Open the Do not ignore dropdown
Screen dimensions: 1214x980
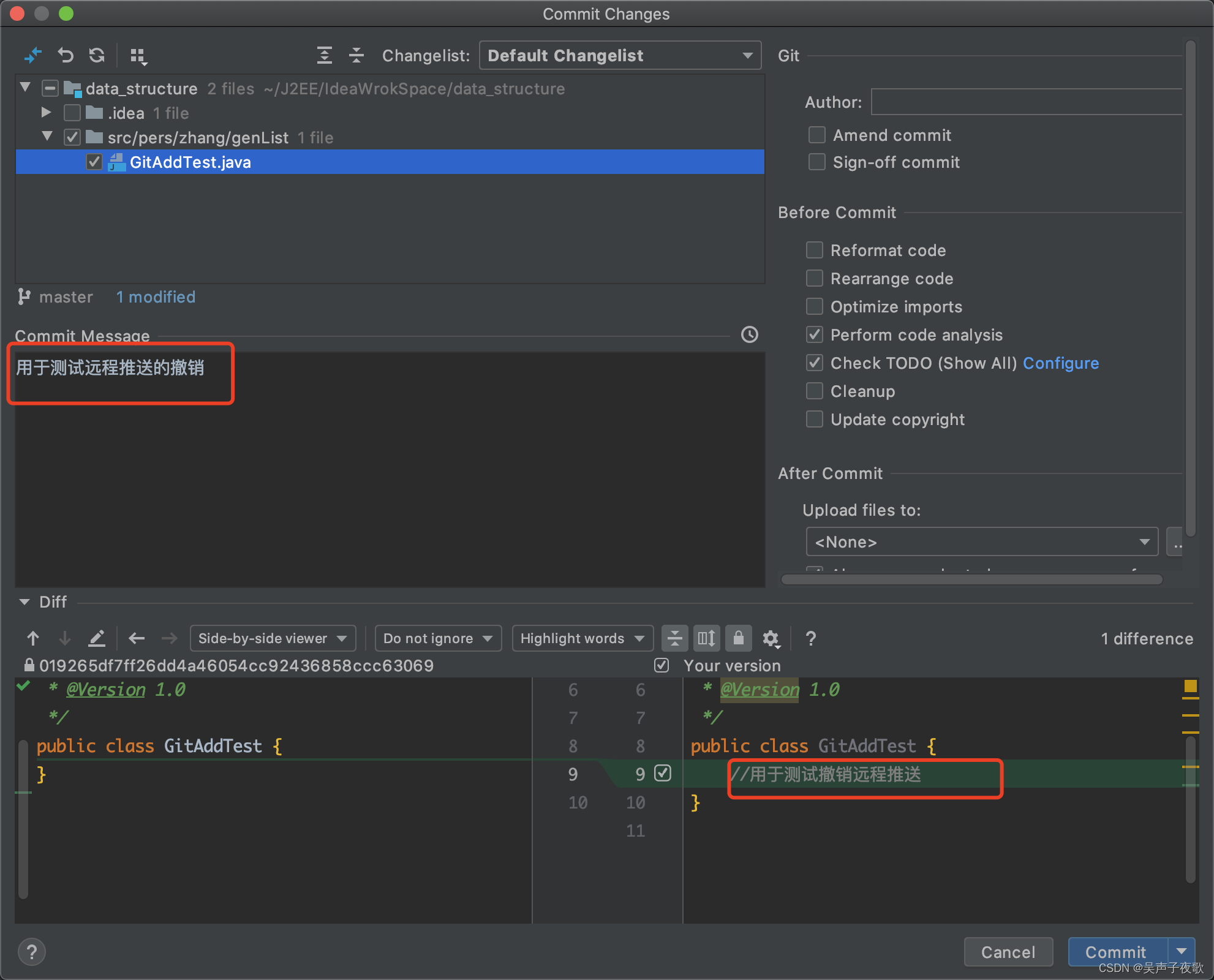coord(438,638)
